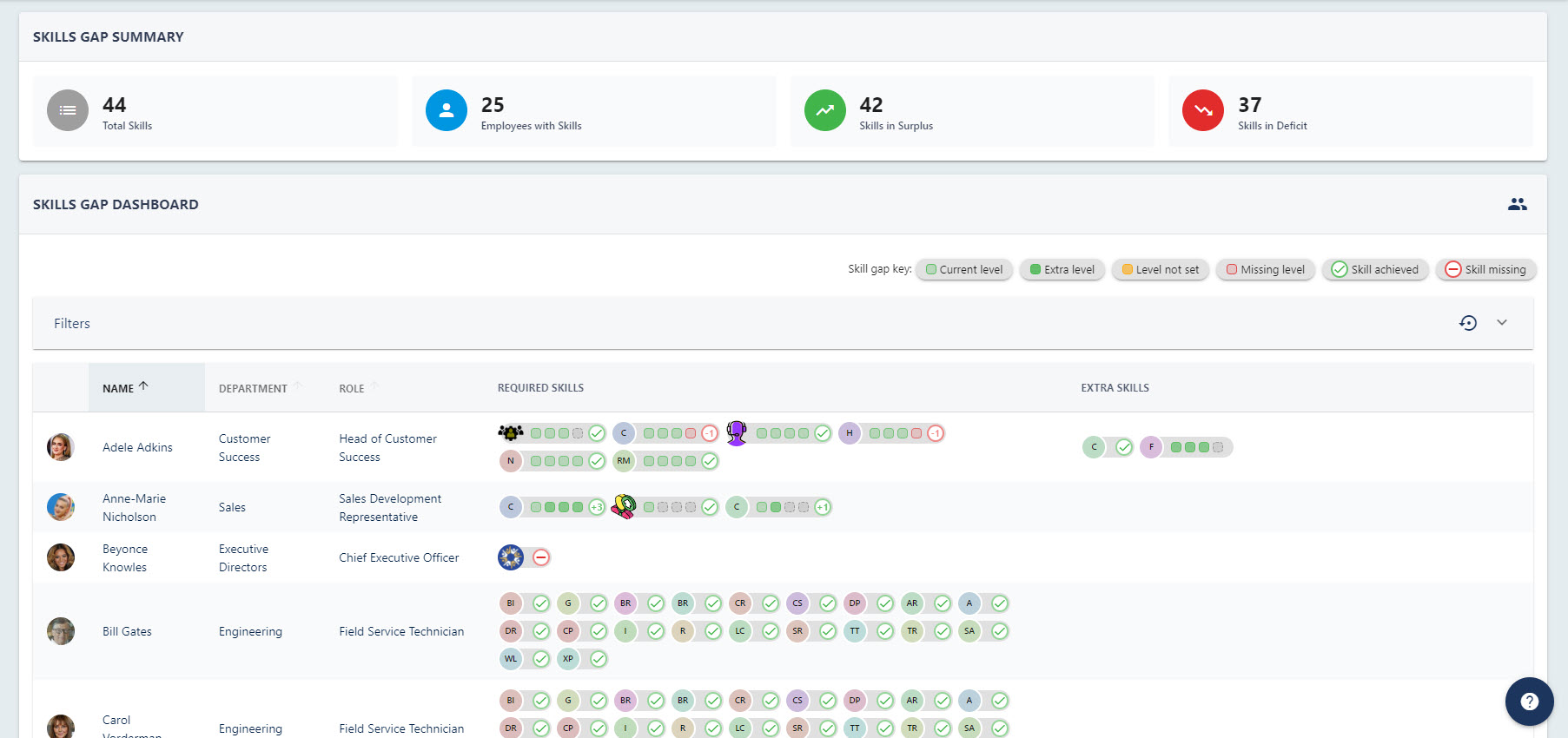Click the Skills in Deficit trend-down icon

(1203, 110)
